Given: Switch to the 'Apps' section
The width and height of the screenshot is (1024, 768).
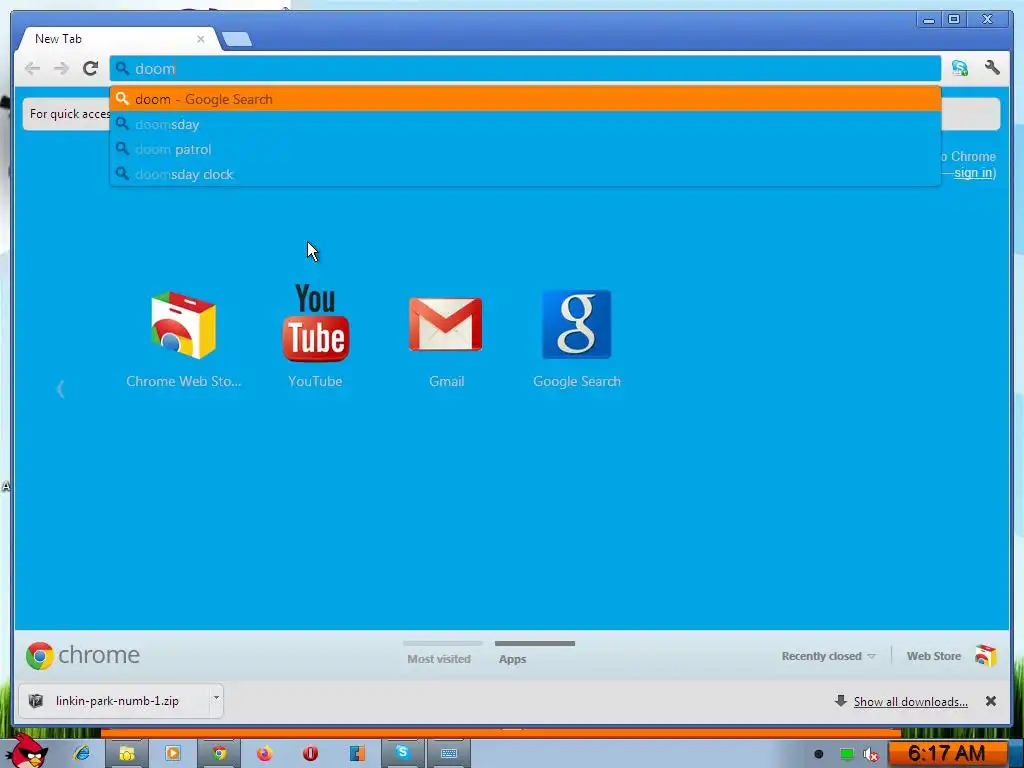Looking at the screenshot, I should (513, 658).
